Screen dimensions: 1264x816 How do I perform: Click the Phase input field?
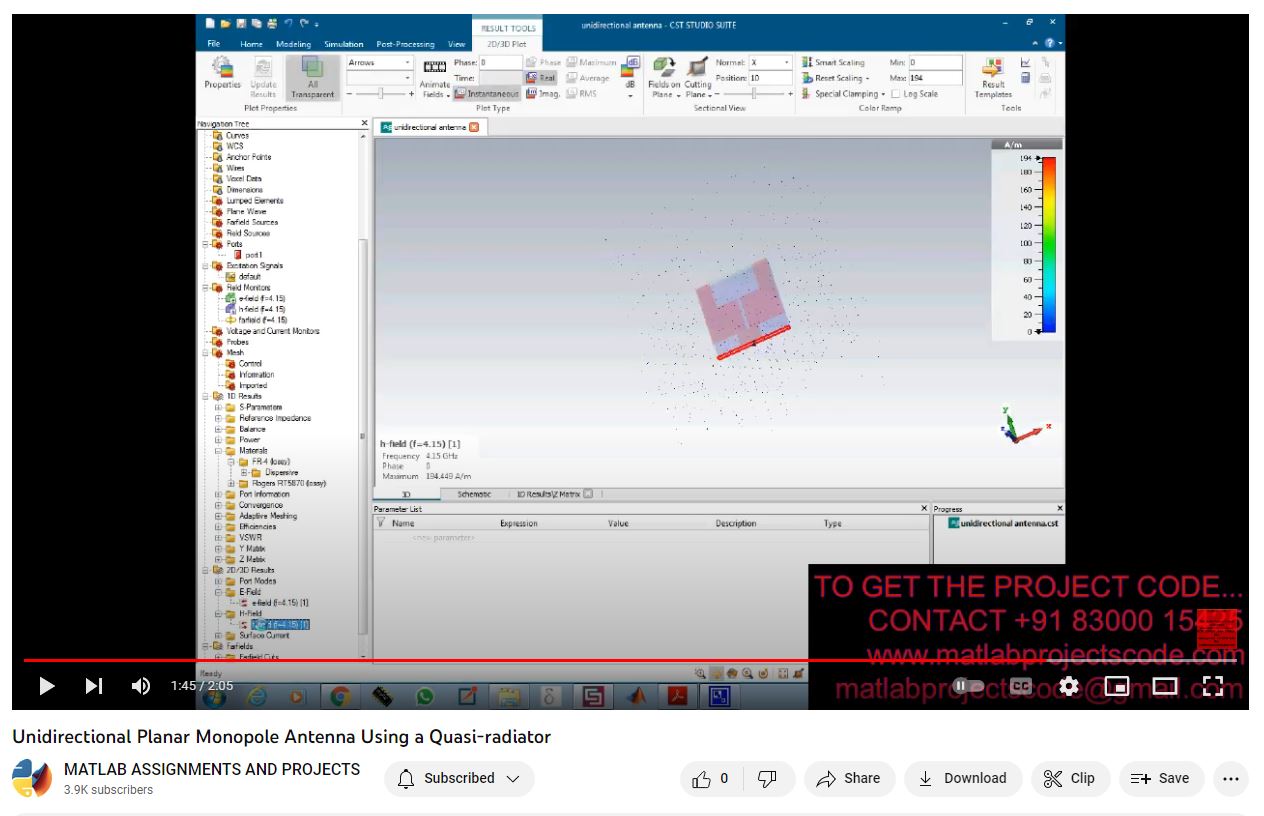500,63
